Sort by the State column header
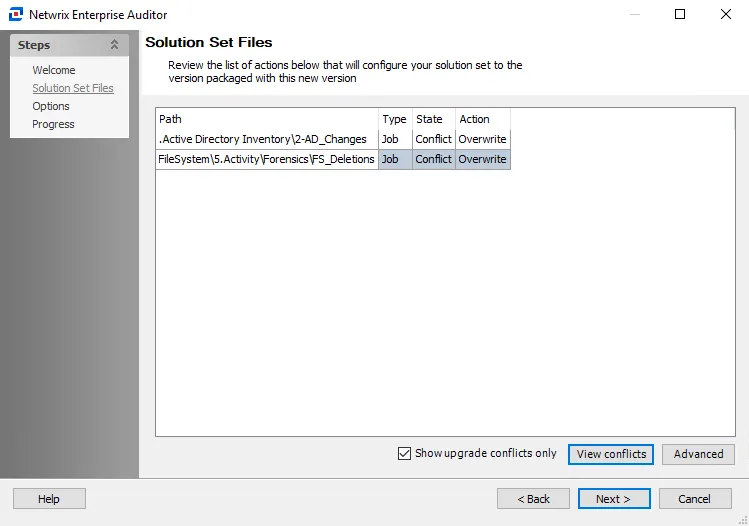 (434, 119)
